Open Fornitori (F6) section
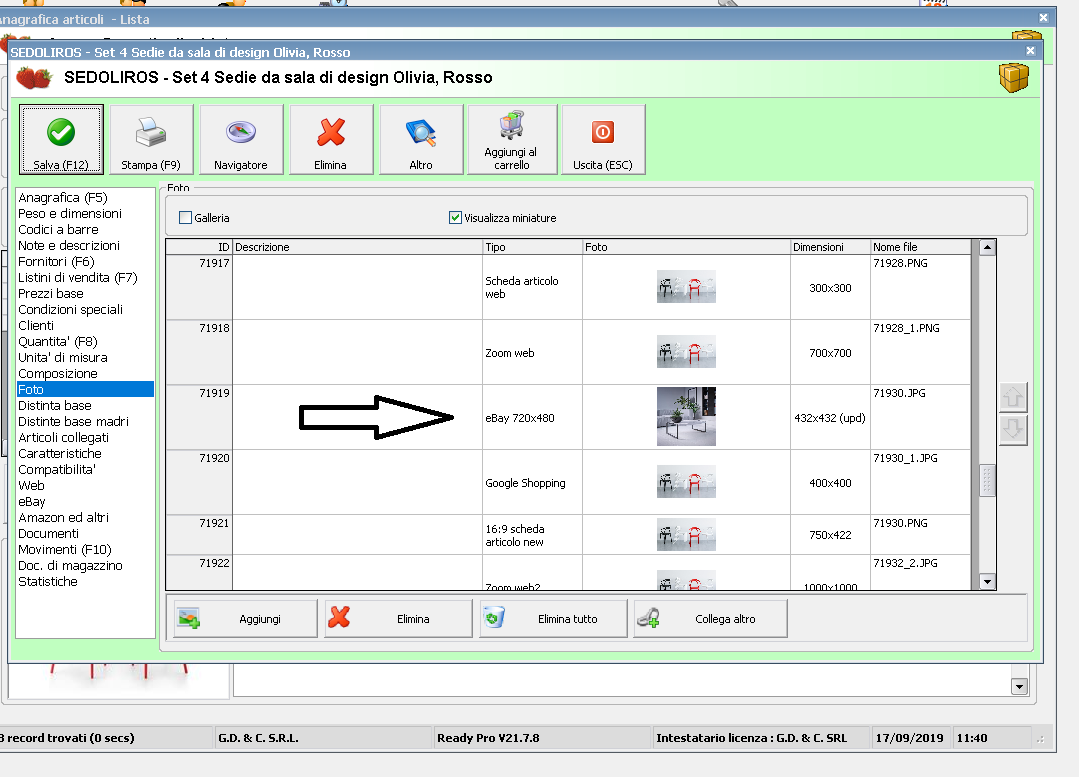This screenshot has height=777, width=1079. [x=56, y=262]
